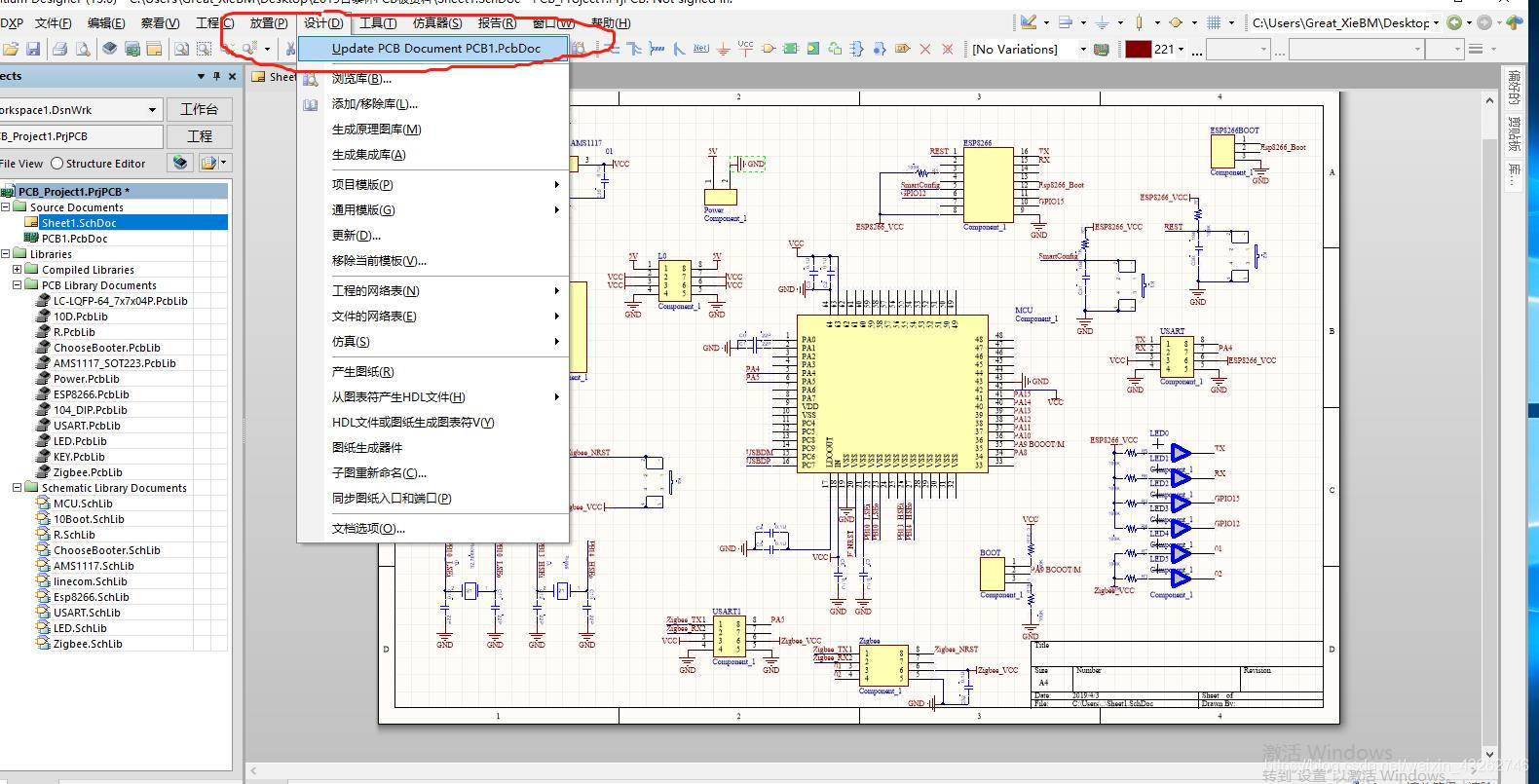Open the 文件(F) menu
This screenshot has width=1539, height=784.
click(x=53, y=22)
